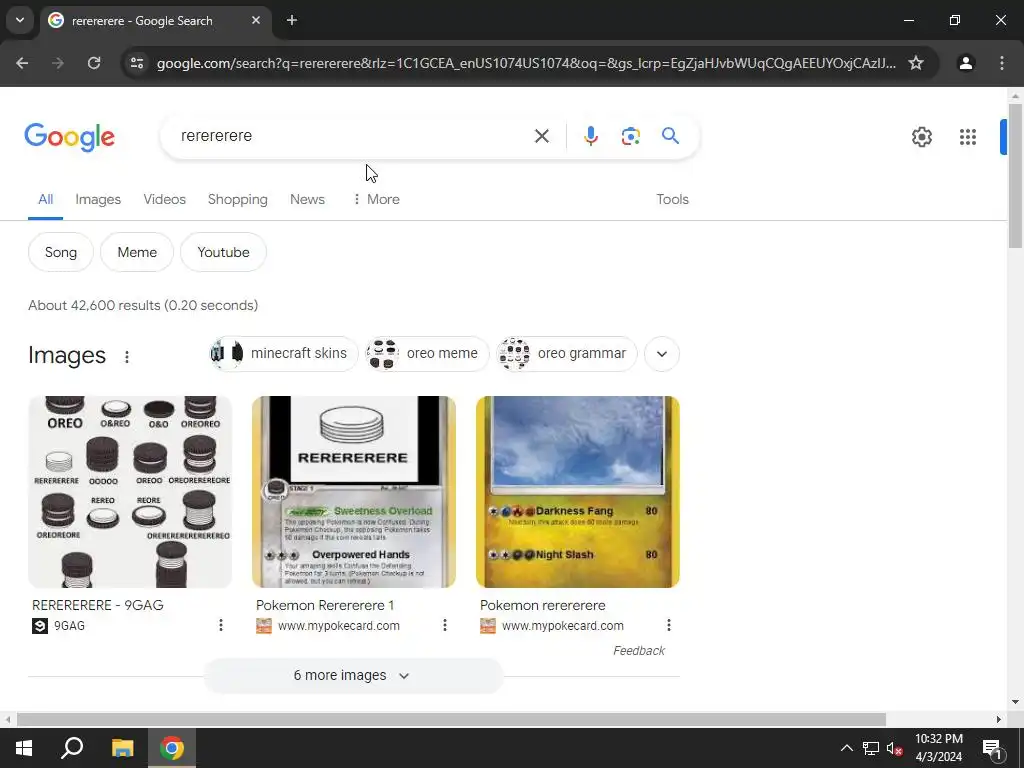Filter by Song chip
The image size is (1024, 768).
point(61,252)
